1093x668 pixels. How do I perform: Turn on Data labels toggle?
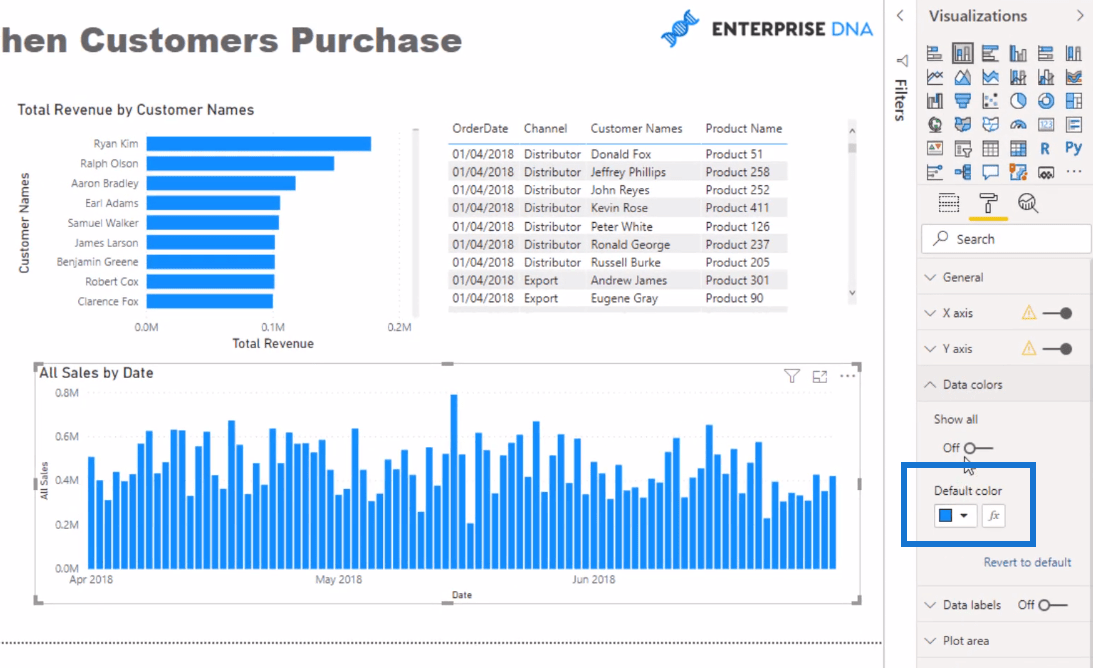pos(1053,605)
